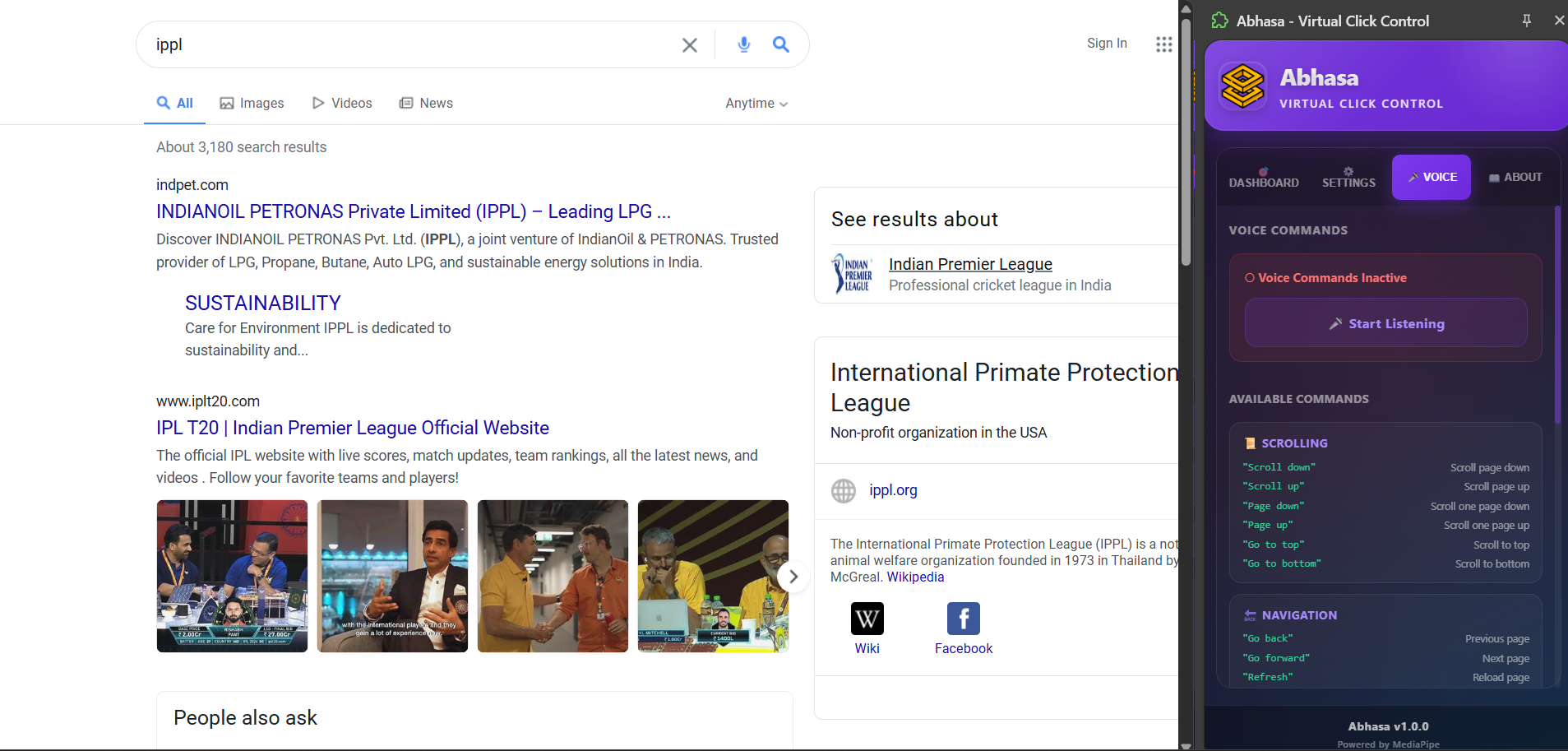Image resolution: width=1568 pixels, height=751 pixels.
Task: Click the "Go back" voice command
Action: (1267, 638)
